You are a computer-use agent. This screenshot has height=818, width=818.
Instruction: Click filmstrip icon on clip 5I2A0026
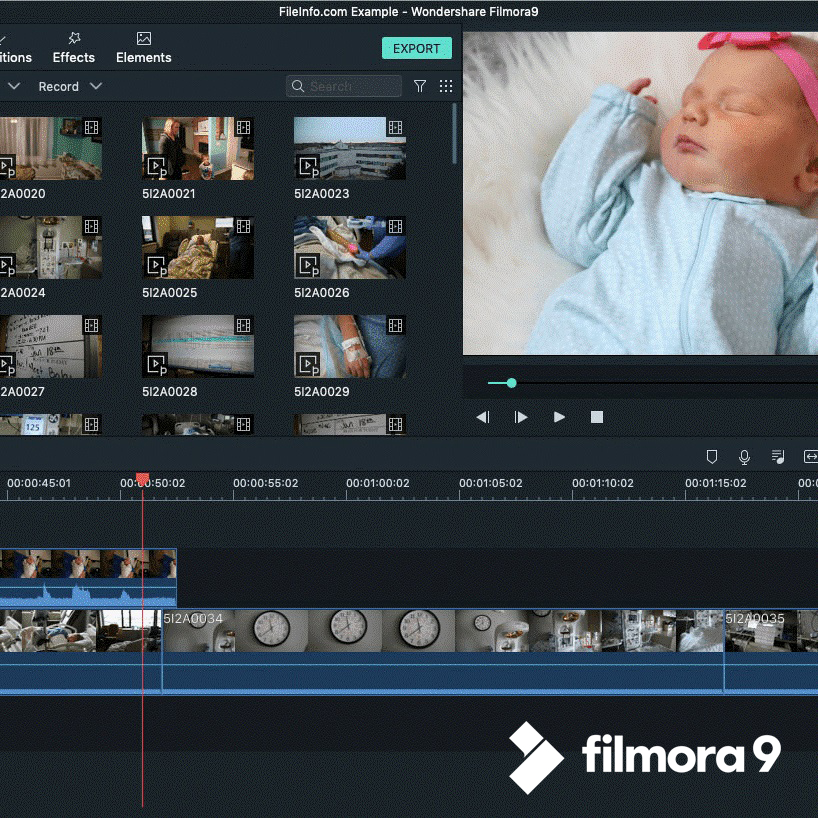[x=395, y=226]
